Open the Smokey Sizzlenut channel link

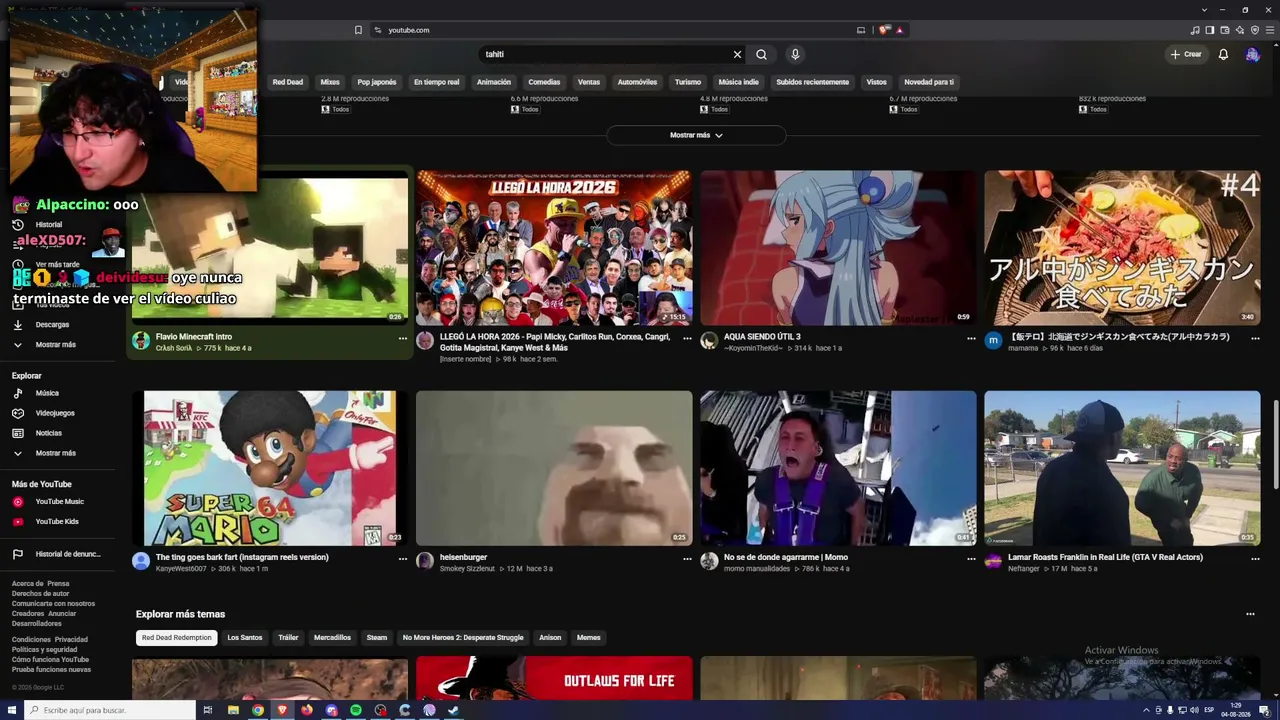click(x=467, y=569)
